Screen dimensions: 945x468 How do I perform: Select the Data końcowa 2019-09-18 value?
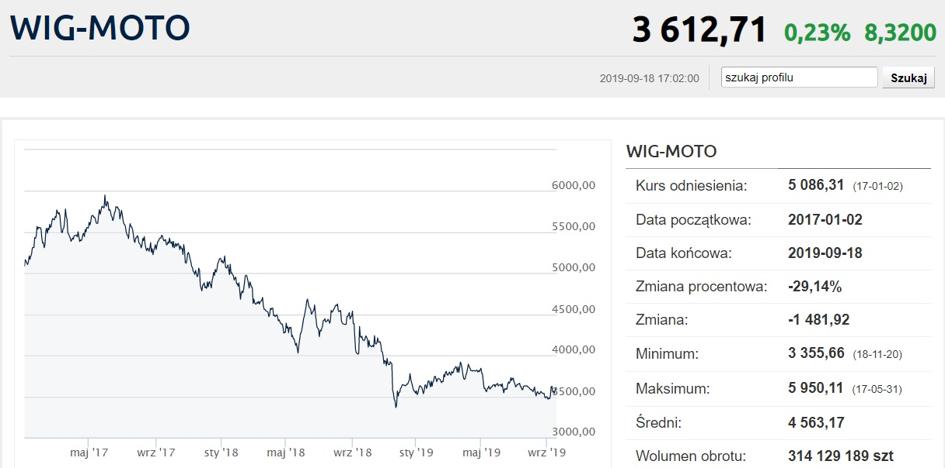pos(825,253)
